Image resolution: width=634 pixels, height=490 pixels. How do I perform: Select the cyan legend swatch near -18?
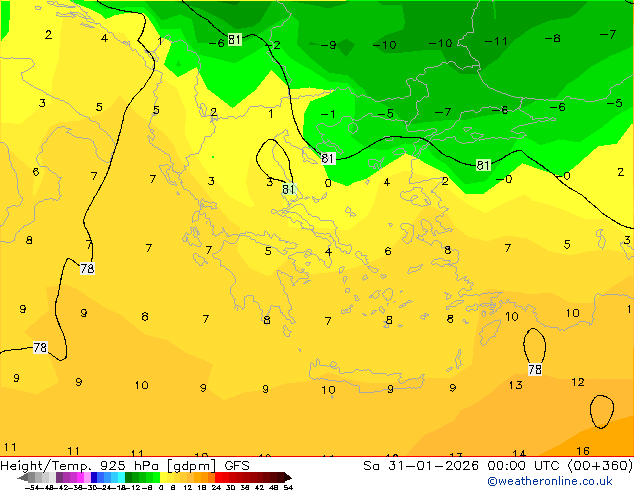click(x=121, y=477)
